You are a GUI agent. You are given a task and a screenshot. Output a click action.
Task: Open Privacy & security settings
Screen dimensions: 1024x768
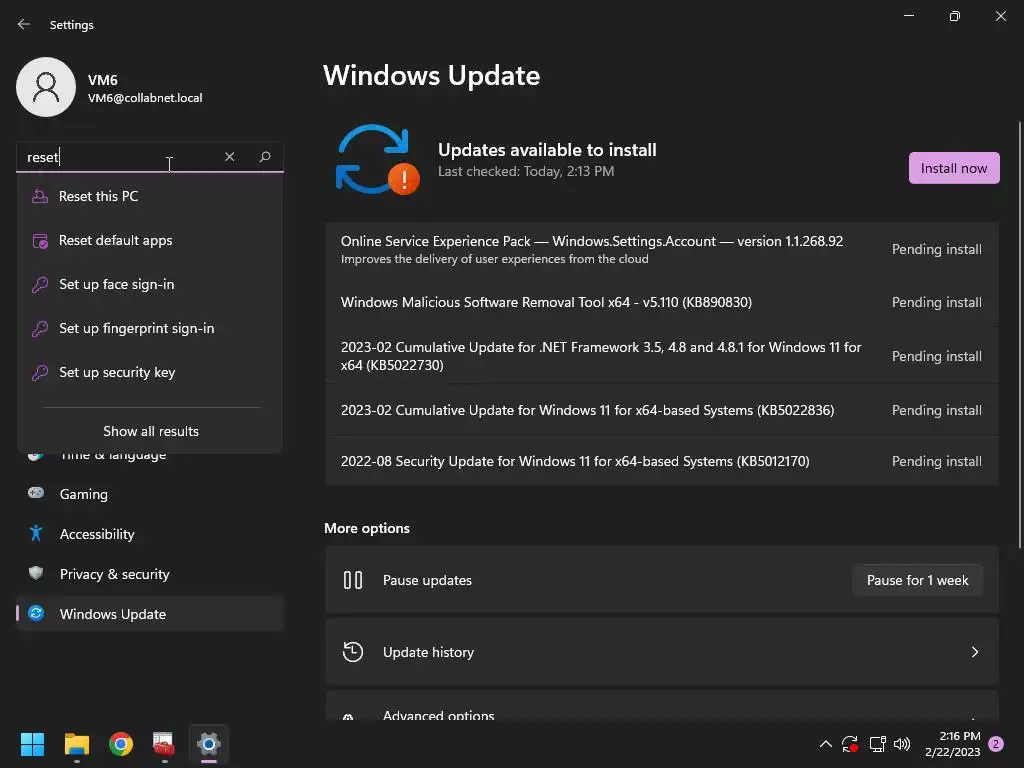[150, 574]
